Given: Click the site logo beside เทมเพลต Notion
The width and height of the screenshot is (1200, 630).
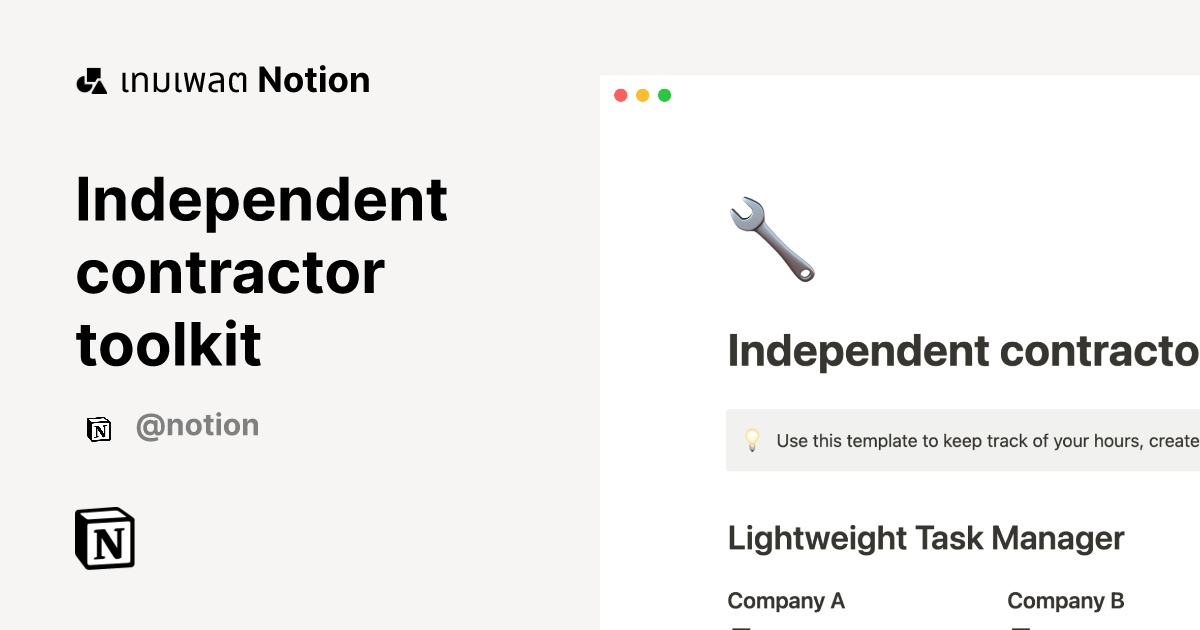Looking at the screenshot, I should (x=91, y=79).
